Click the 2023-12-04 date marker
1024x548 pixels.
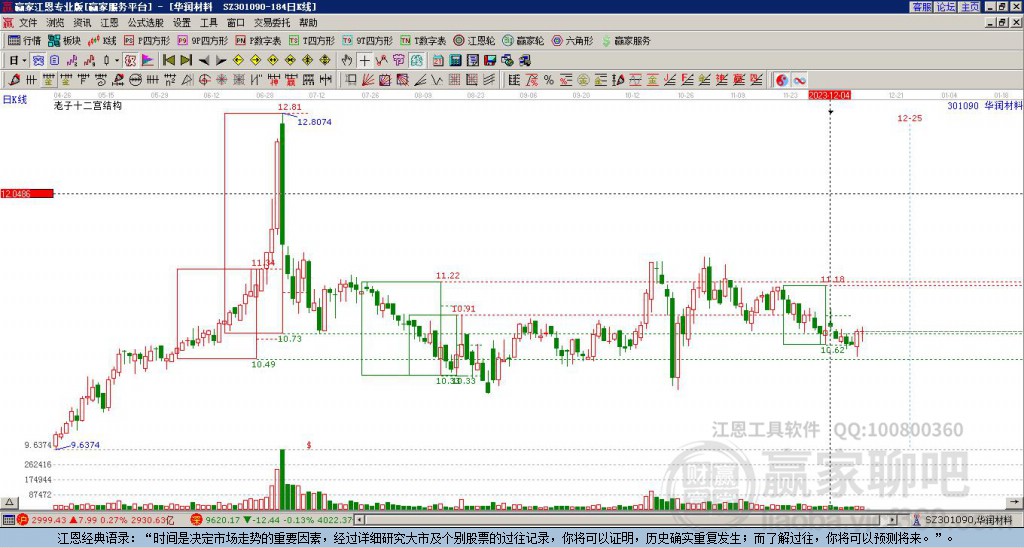[x=829, y=95]
